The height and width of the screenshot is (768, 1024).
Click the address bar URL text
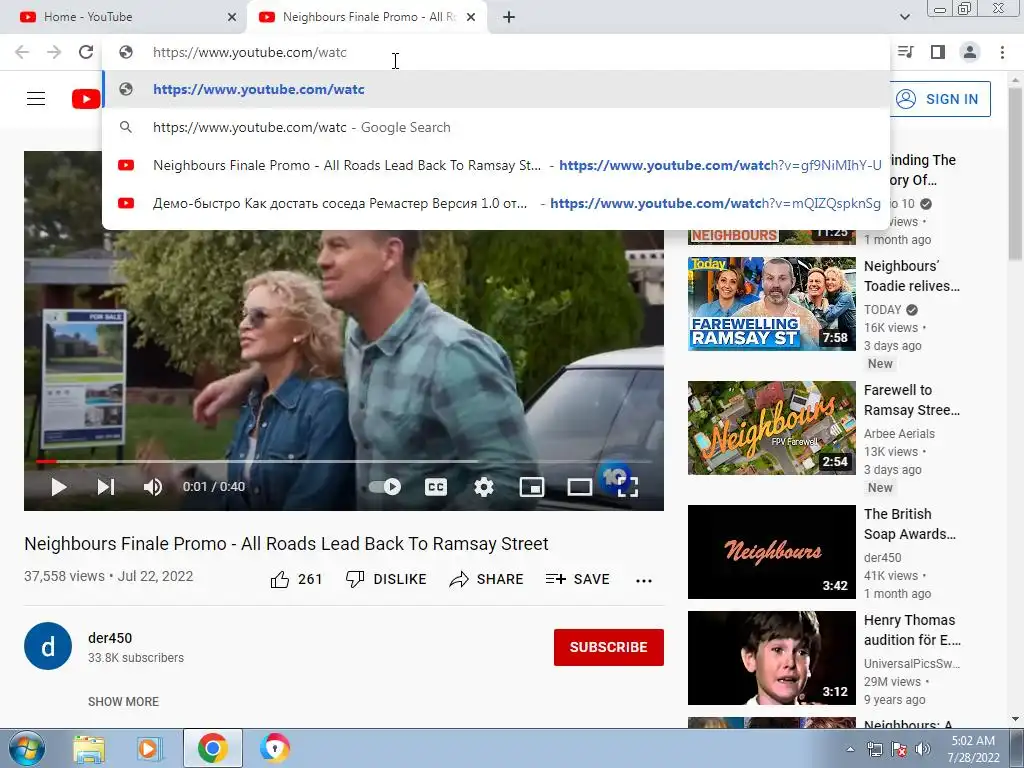[249, 52]
